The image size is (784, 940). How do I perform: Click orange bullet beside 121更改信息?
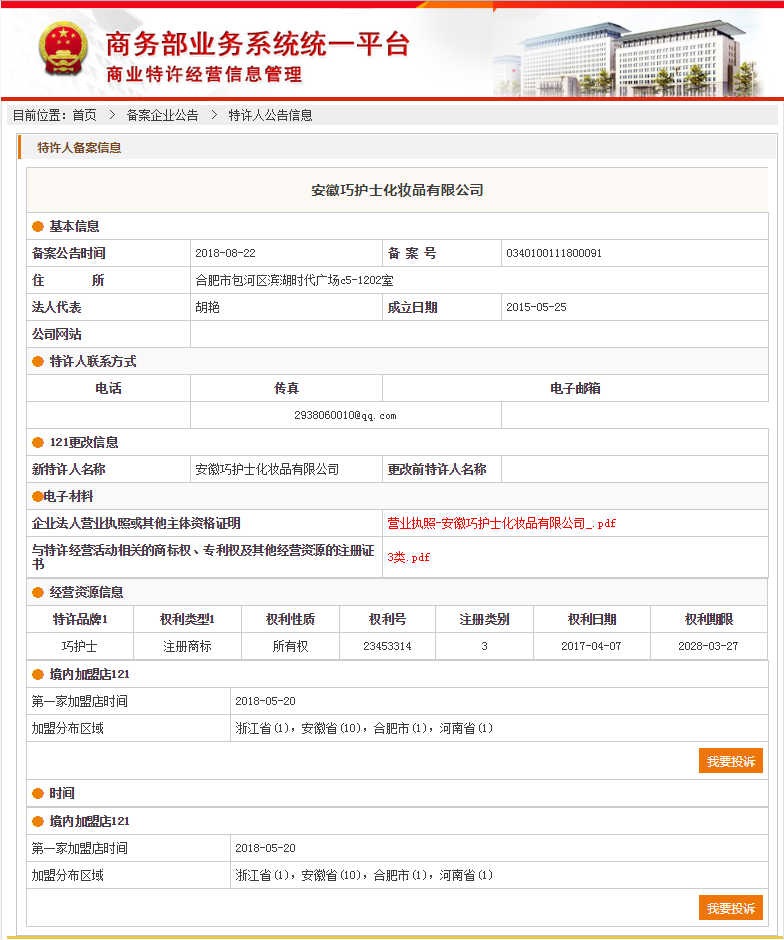tap(38, 443)
